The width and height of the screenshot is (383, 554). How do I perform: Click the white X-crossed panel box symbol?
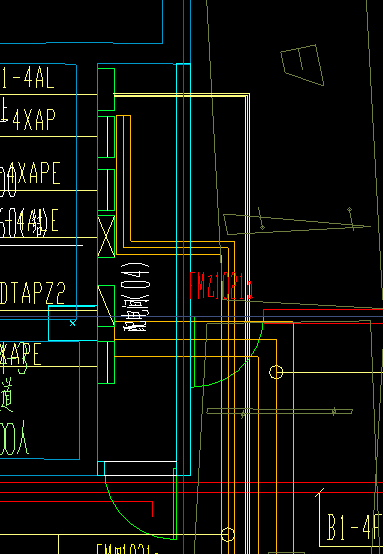[x=106, y=236]
